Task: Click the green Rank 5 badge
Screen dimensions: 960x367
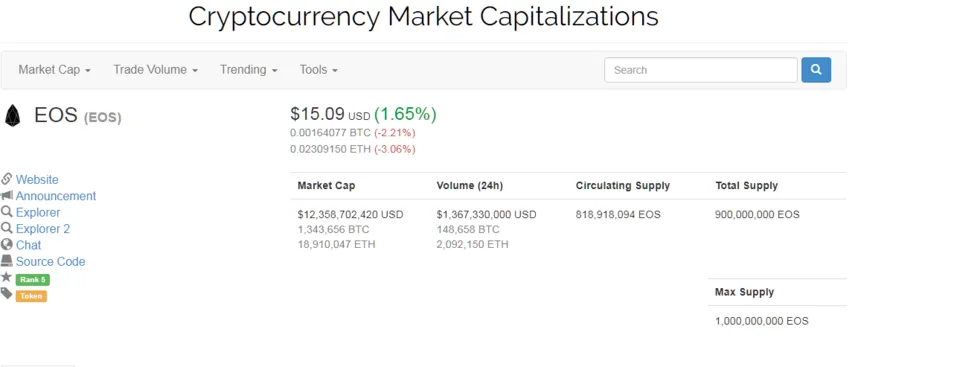Action: point(32,279)
